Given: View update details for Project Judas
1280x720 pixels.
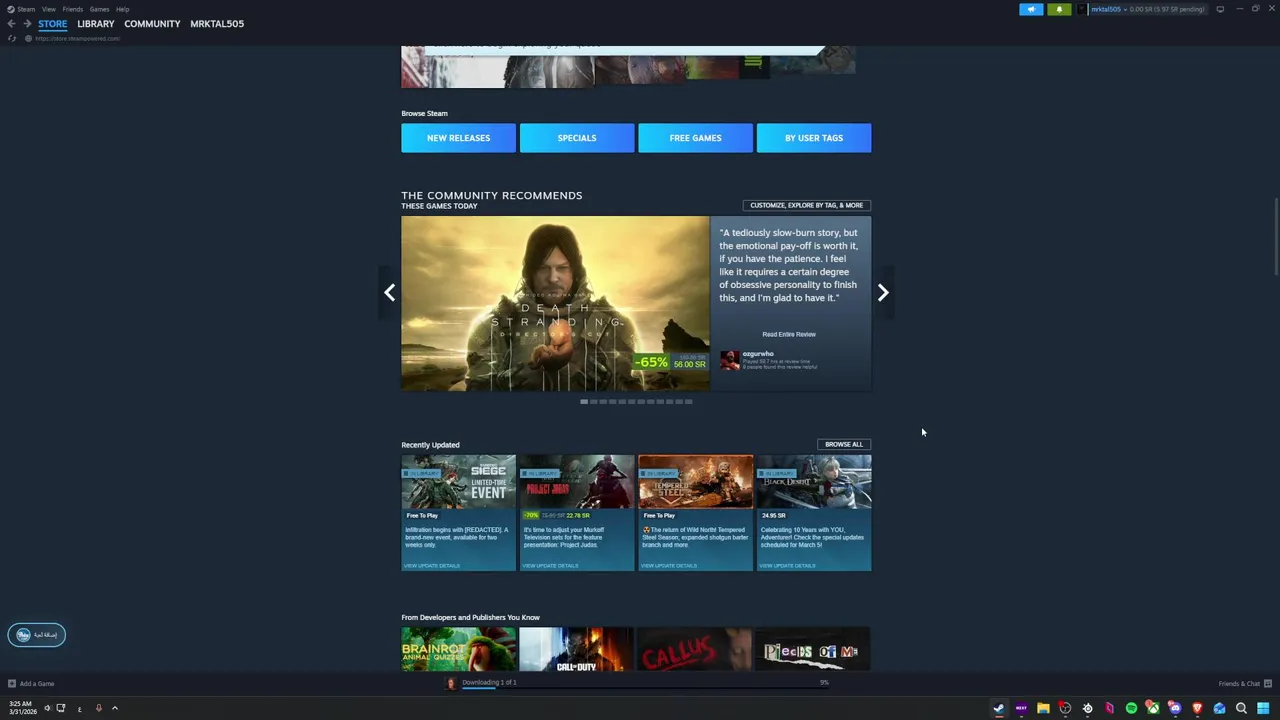Looking at the screenshot, I should [551, 566].
